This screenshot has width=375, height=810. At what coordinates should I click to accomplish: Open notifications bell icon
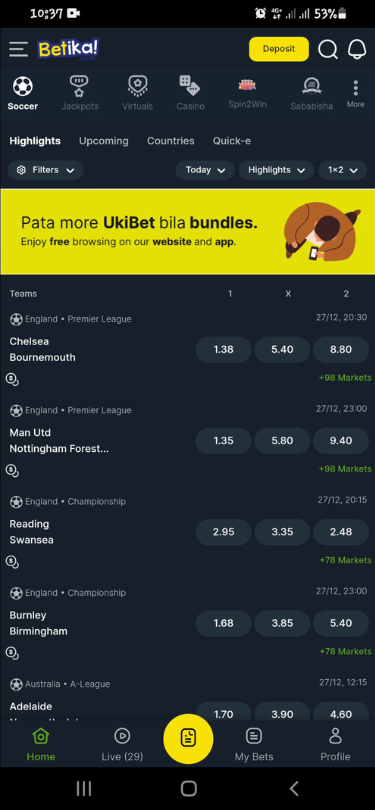[356, 50]
